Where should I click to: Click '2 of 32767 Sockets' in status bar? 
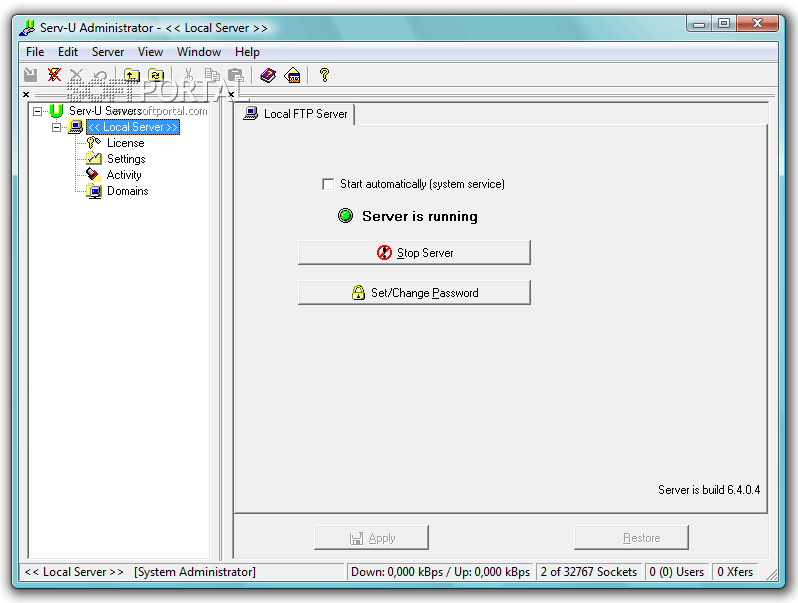tap(589, 572)
